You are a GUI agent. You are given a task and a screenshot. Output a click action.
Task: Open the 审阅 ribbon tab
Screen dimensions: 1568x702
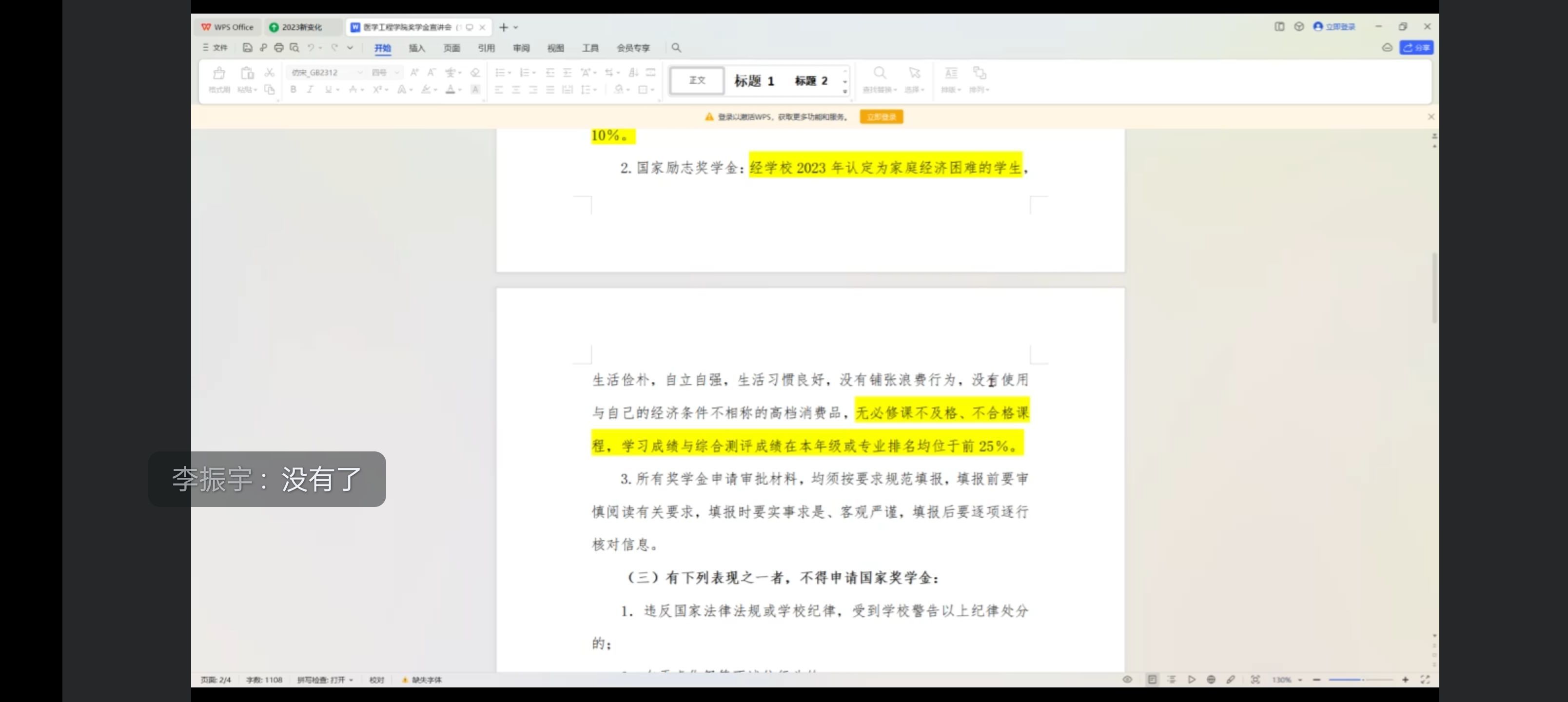point(521,47)
